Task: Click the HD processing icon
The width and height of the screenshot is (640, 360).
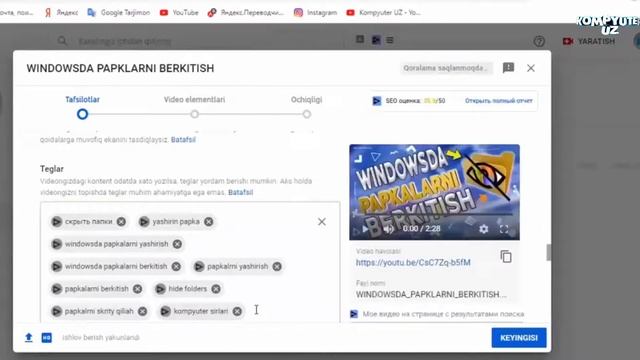Action: pyautogui.click(x=47, y=338)
